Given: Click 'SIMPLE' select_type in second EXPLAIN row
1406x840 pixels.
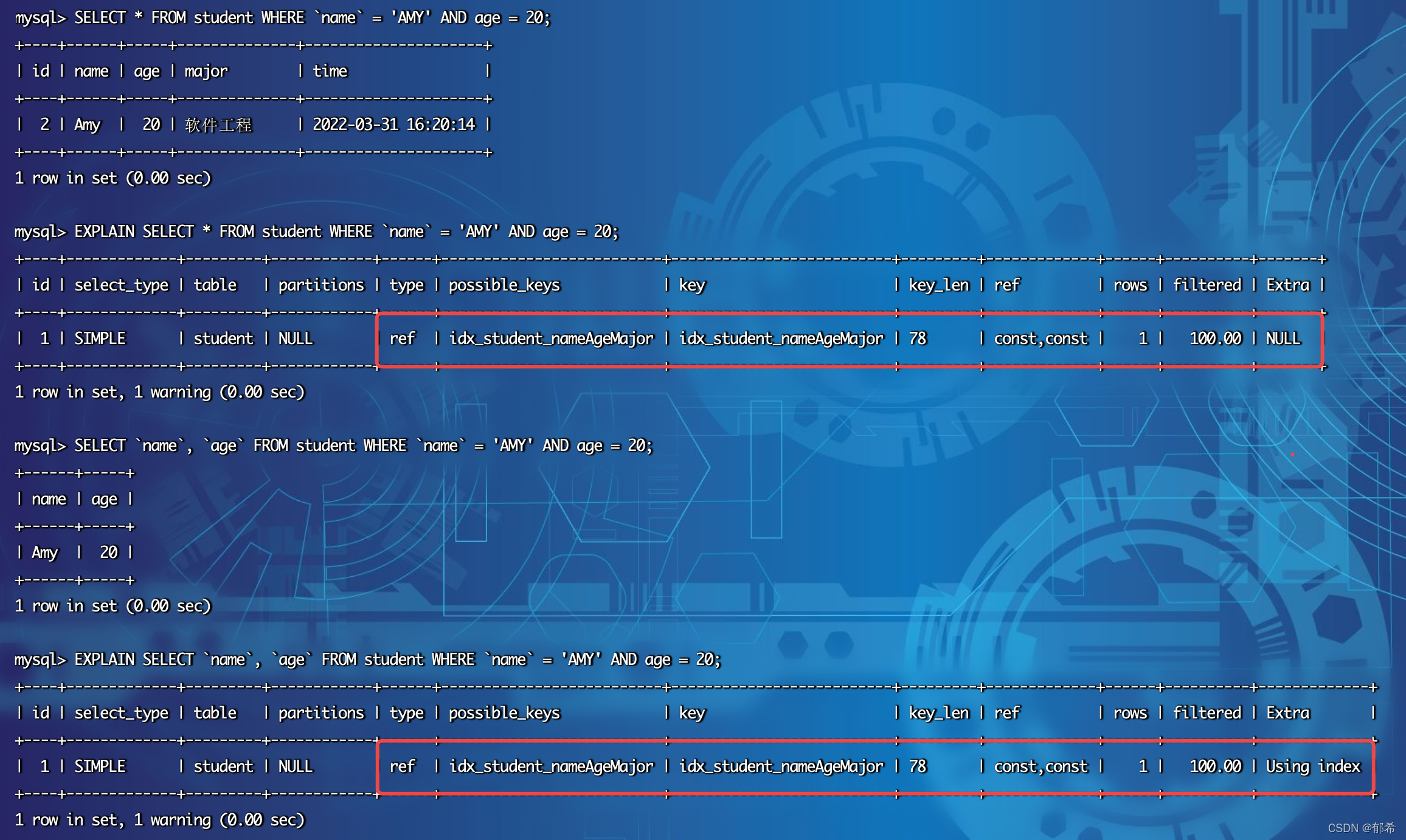Looking at the screenshot, I should [100, 766].
